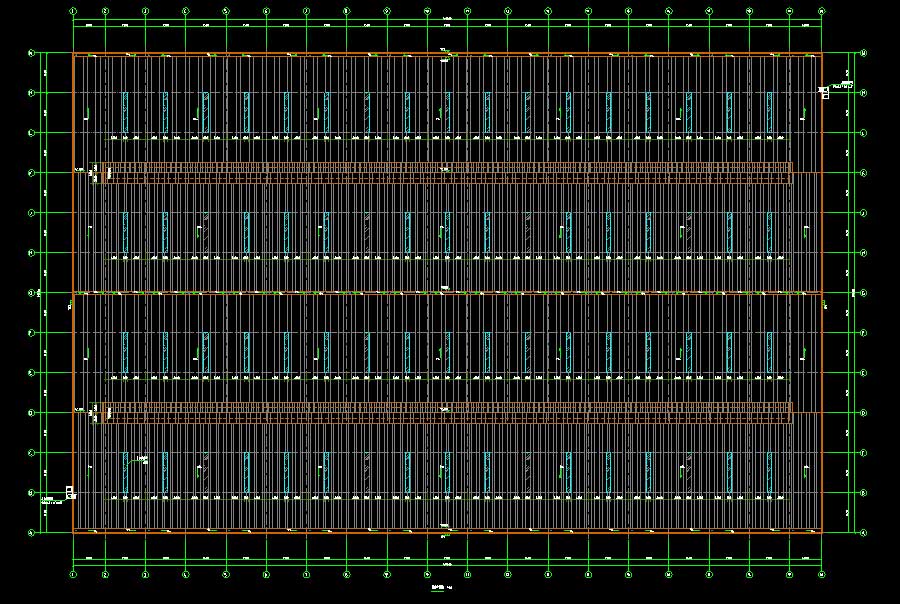Select axis bubble 11 on bottom row
The width and height of the screenshot is (900, 604).
[x=467, y=574]
